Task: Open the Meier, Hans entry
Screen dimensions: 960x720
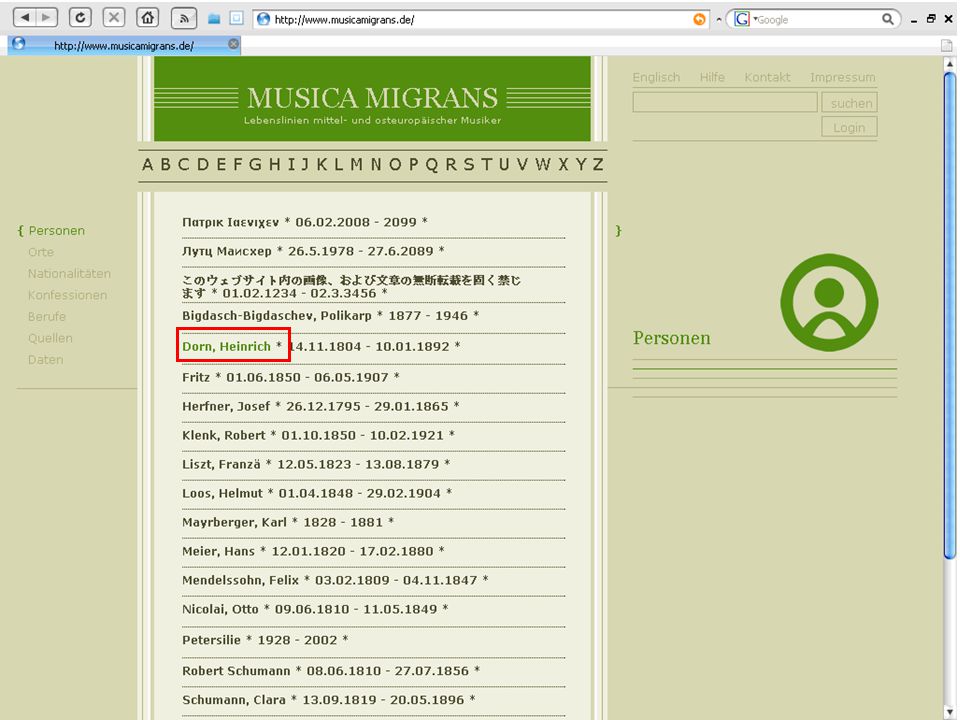Action: pos(218,552)
